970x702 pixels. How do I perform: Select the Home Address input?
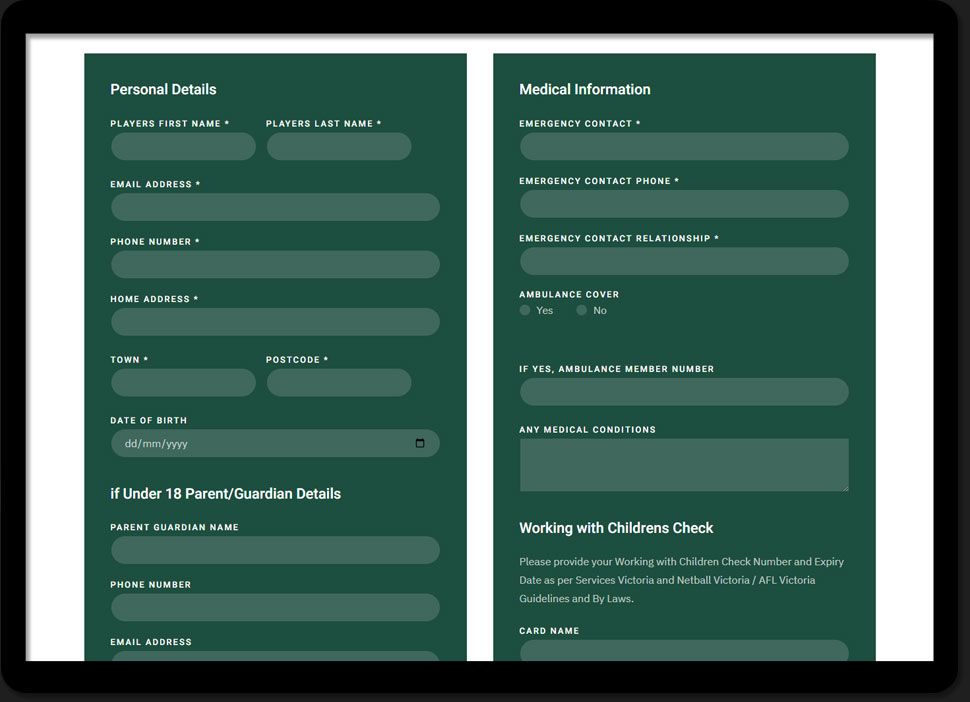275,322
